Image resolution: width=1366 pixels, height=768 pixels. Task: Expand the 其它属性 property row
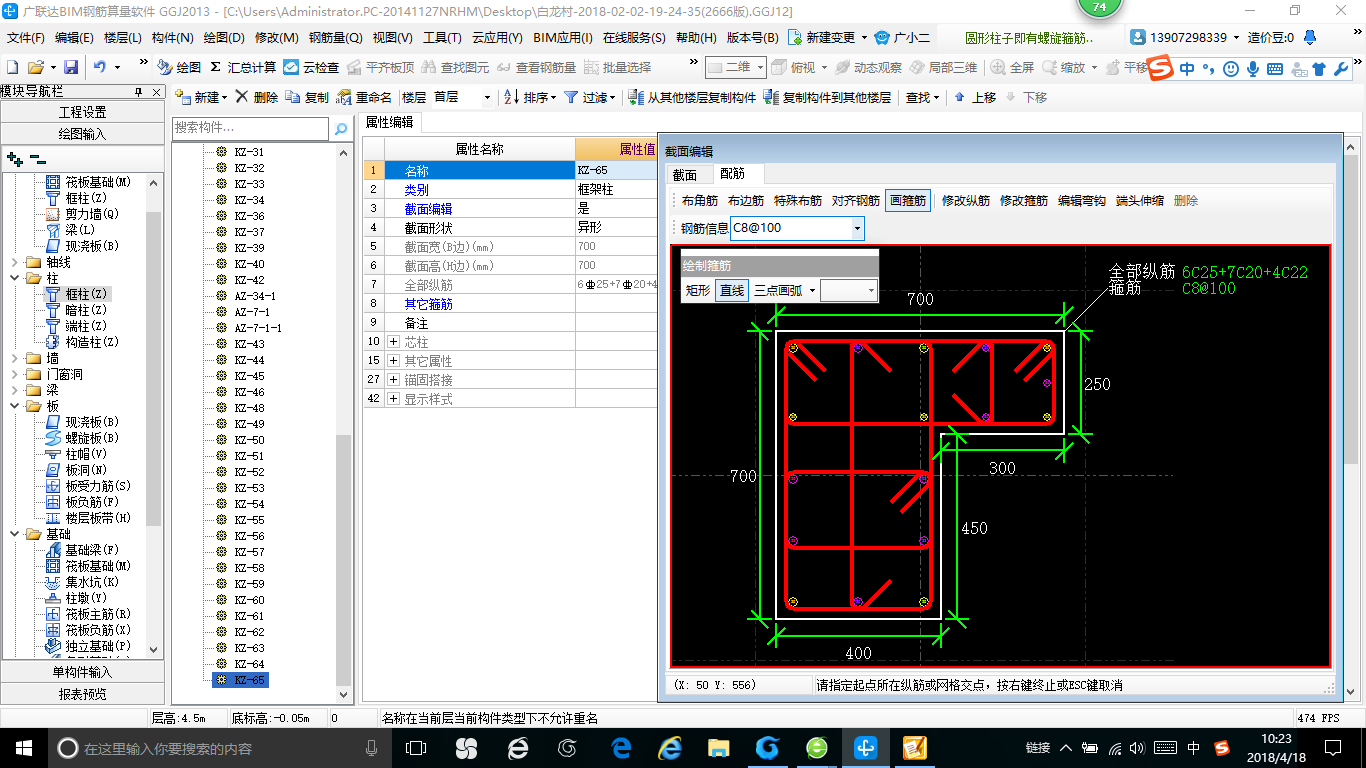tap(393, 361)
